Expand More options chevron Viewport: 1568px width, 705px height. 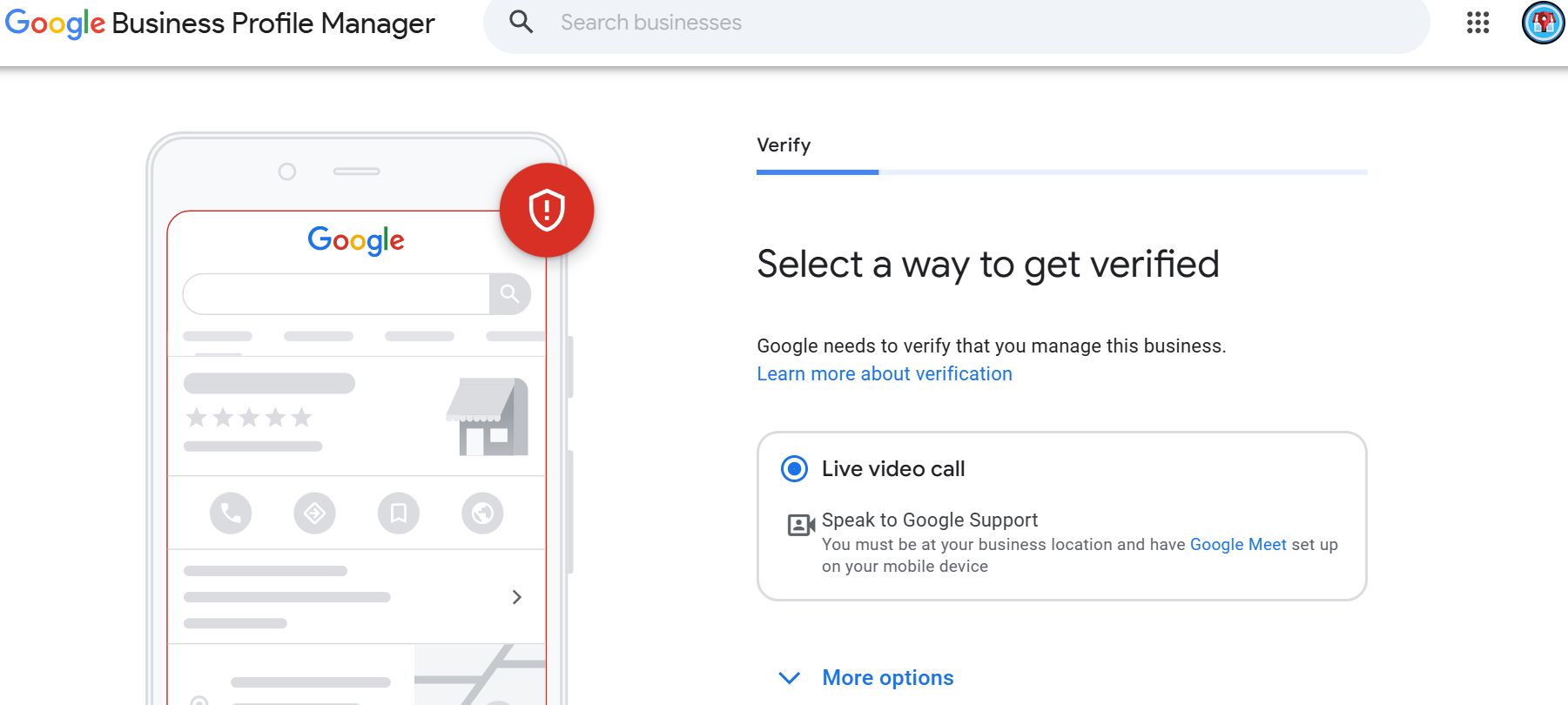pyautogui.click(x=790, y=678)
